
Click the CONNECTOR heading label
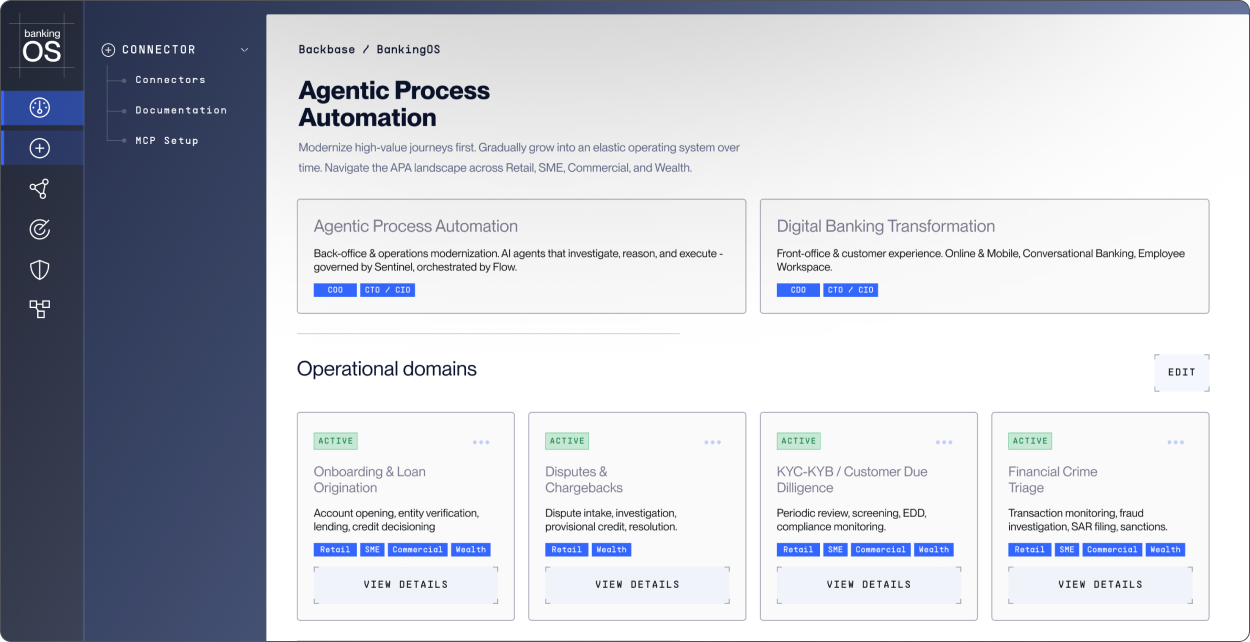159,50
